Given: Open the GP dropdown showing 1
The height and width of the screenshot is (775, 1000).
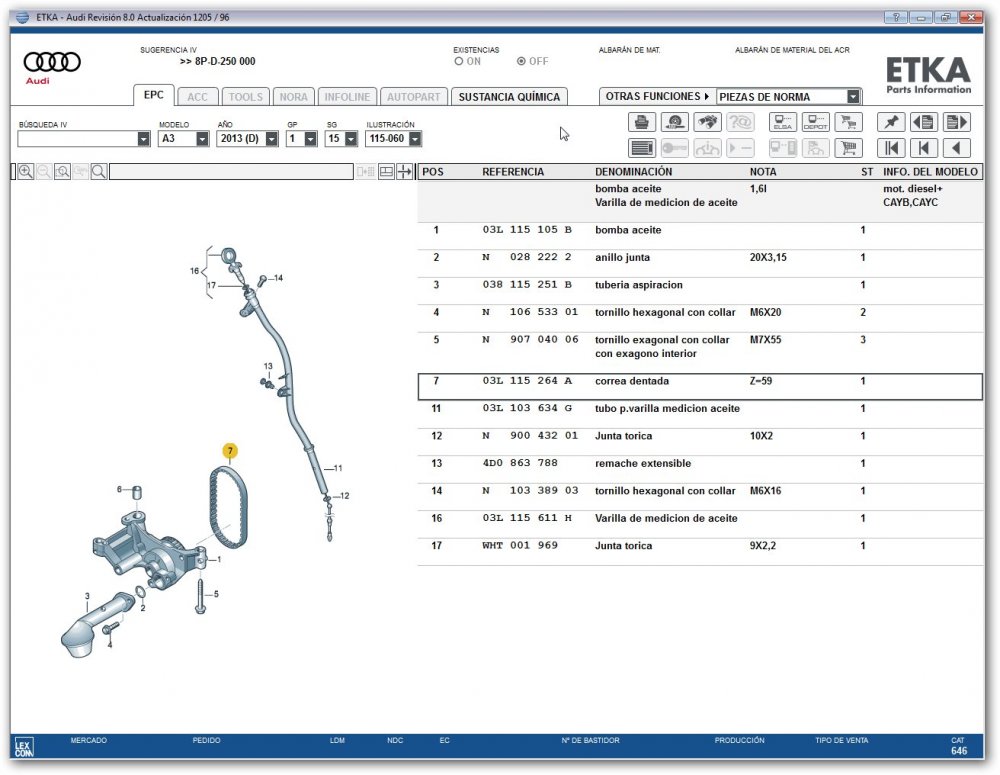Looking at the screenshot, I should [x=311, y=138].
